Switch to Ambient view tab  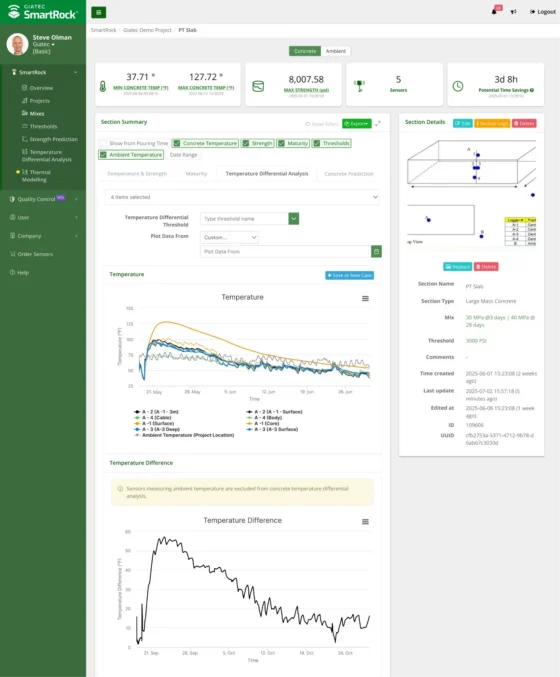click(x=335, y=51)
